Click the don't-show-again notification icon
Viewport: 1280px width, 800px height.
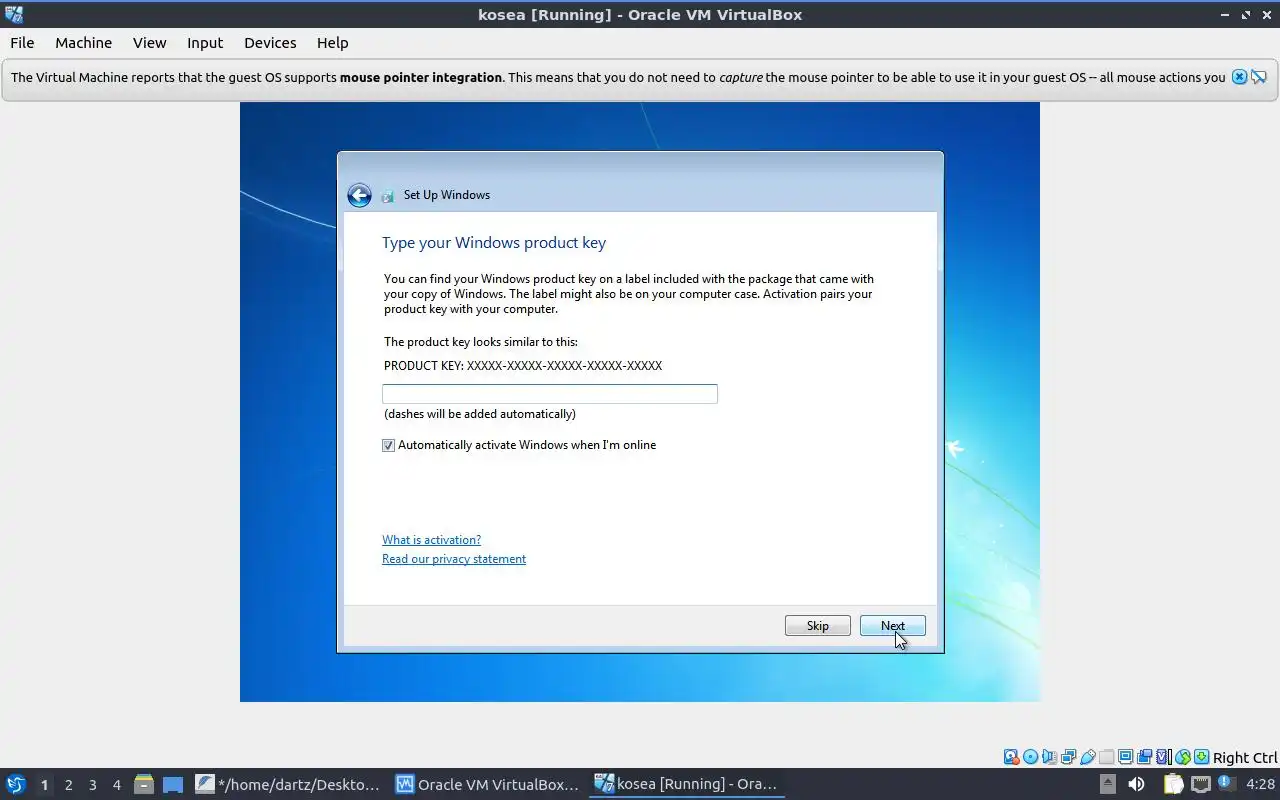(1259, 77)
